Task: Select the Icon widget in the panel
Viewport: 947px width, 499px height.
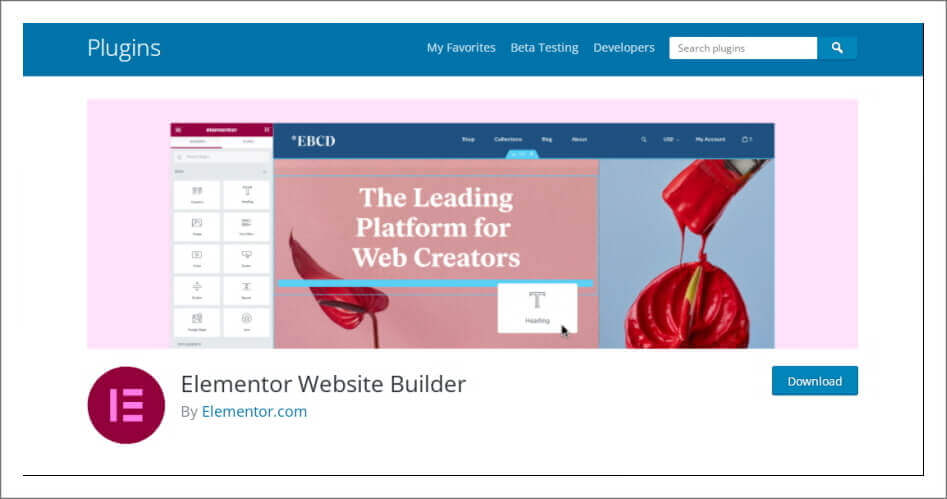Action: click(x=247, y=322)
